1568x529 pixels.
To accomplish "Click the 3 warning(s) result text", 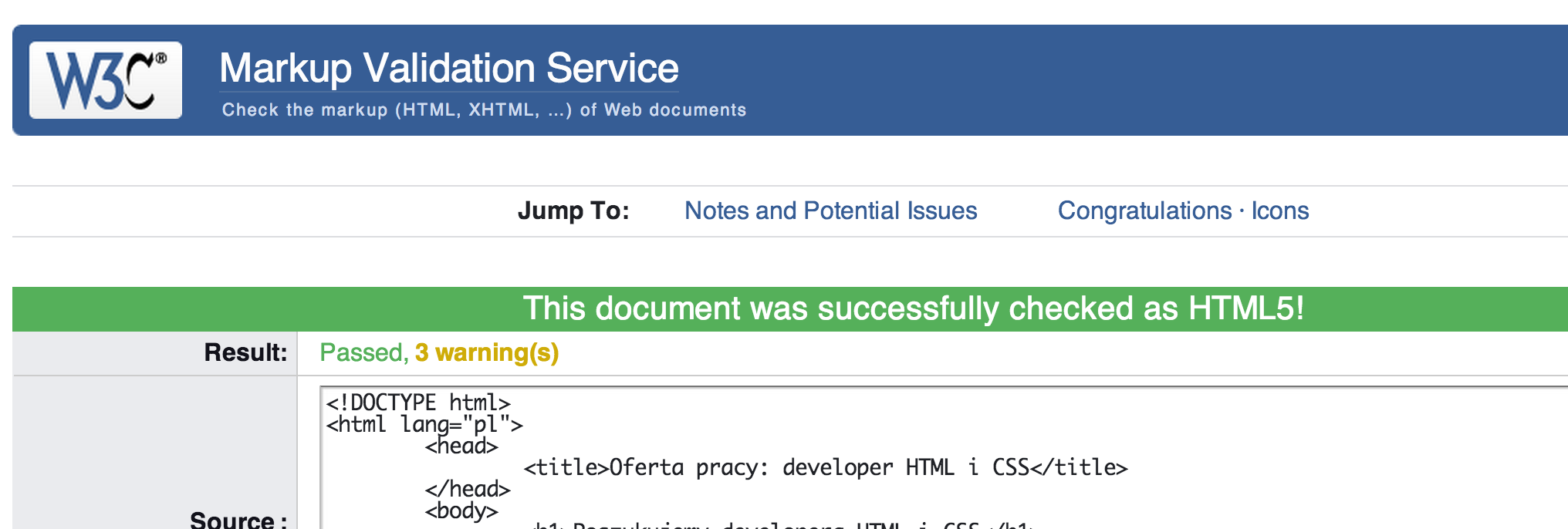I will coord(487,353).
